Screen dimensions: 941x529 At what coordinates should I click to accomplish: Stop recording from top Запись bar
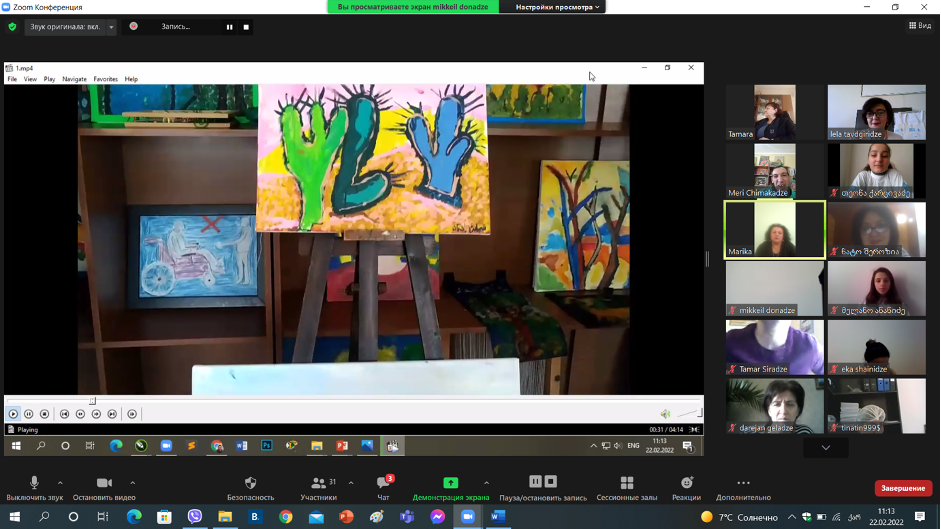tap(246, 27)
